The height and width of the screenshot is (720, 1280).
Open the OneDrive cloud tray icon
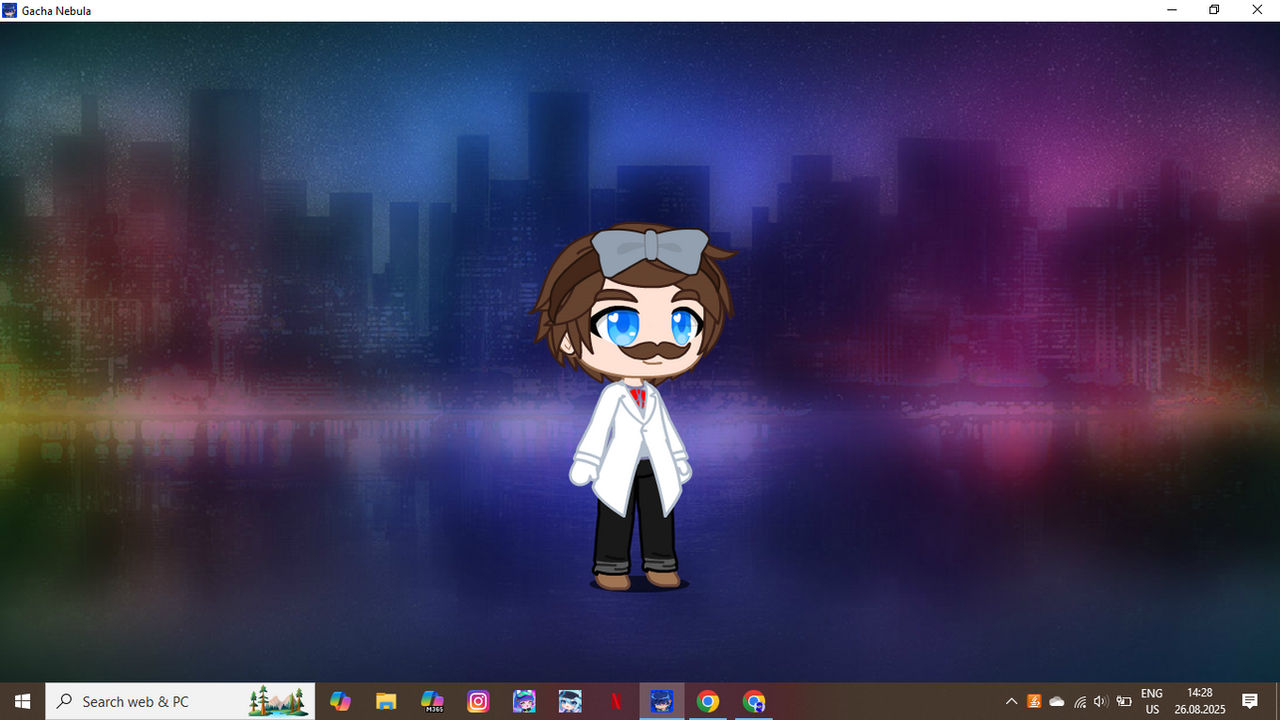(1057, 701)
